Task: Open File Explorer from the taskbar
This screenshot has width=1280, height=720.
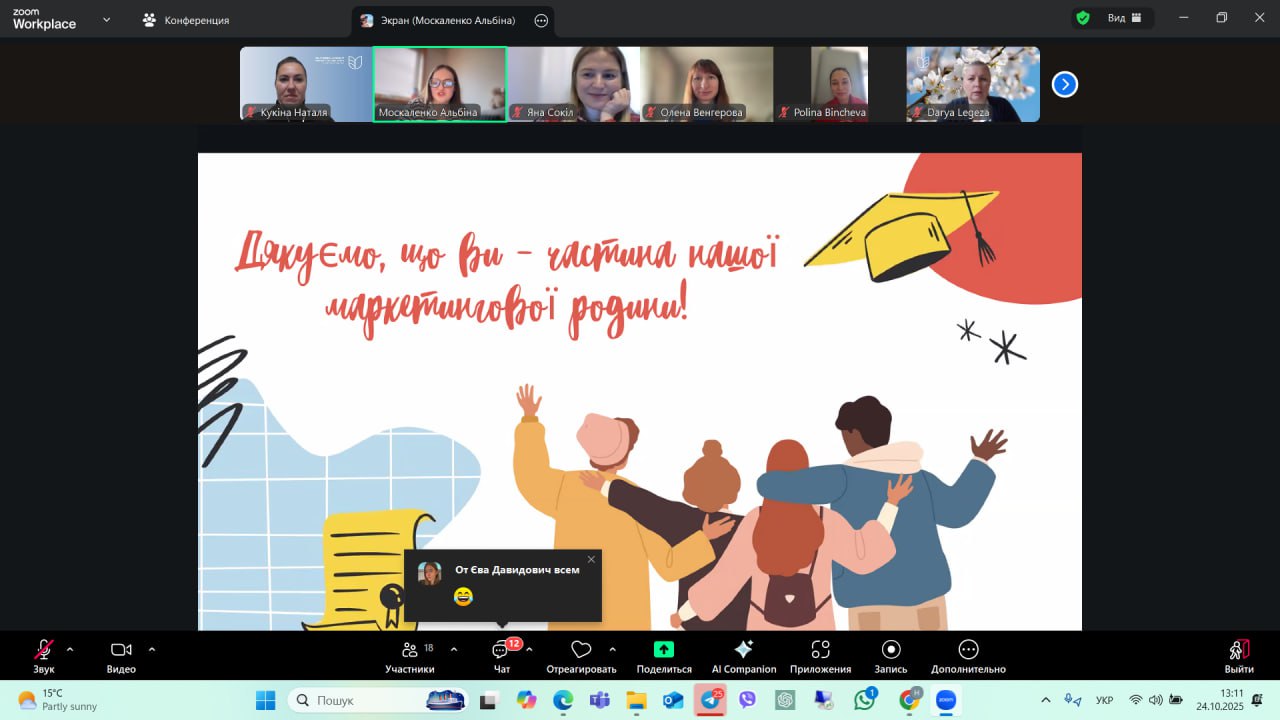Action: pyautogui.click(x=637, y=700)
